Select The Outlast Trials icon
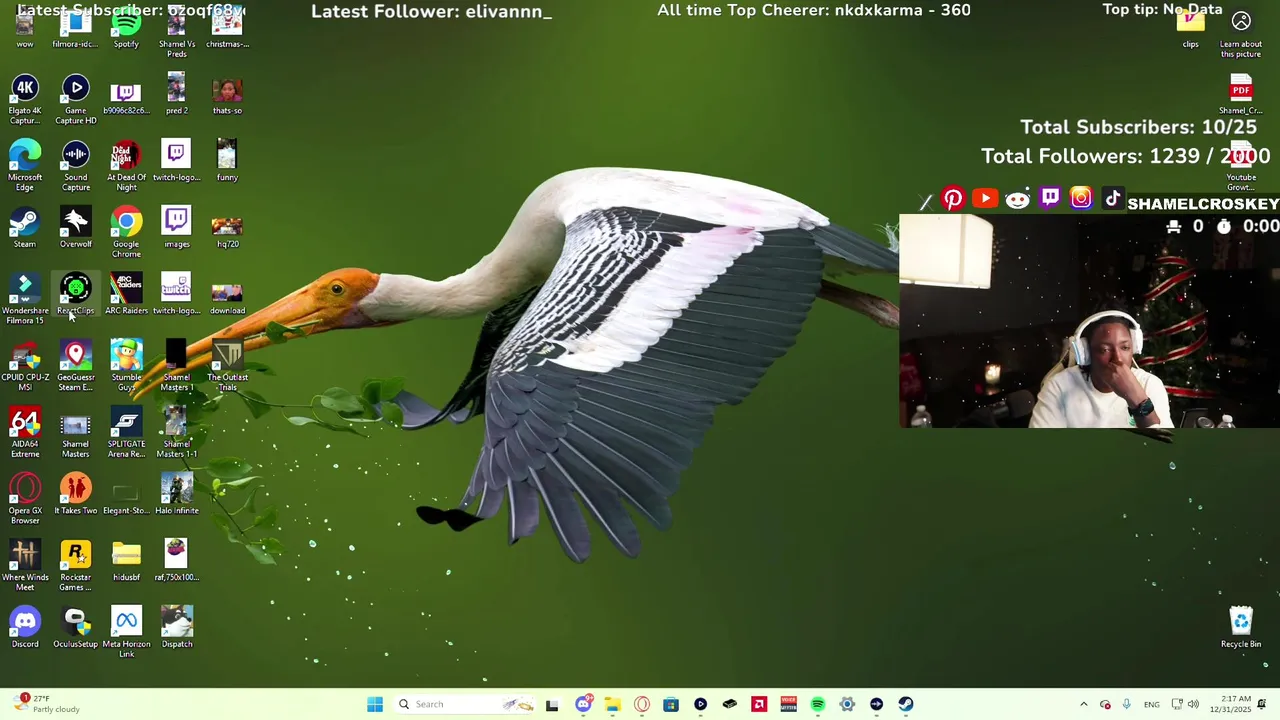1280x720 pixels. pyautogui.click(x=227, y=366)
